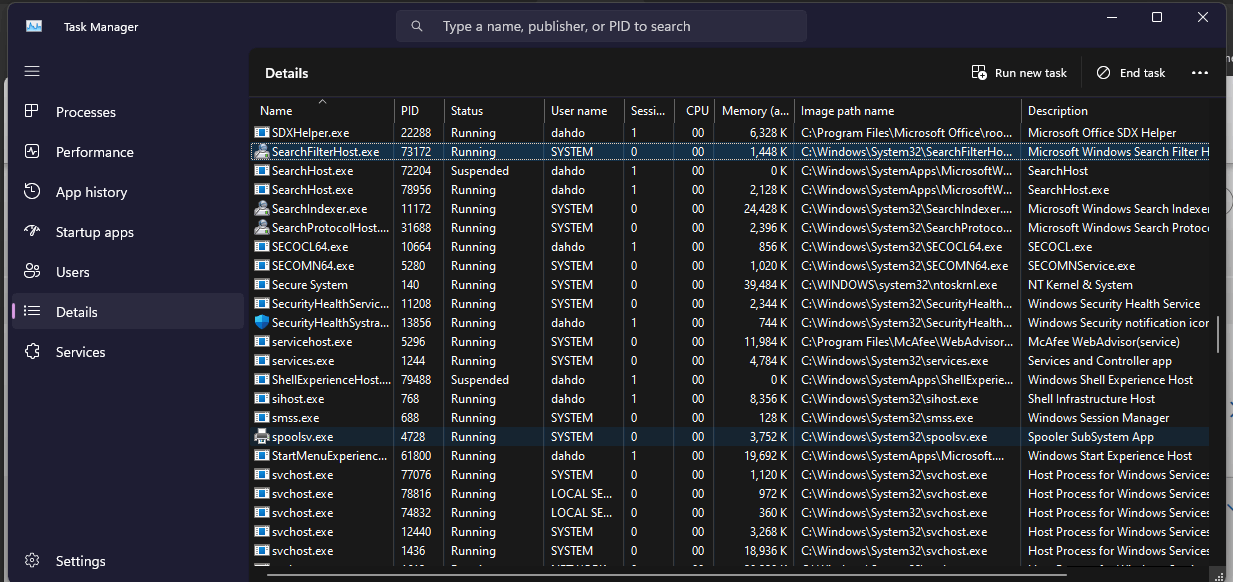The width and height of the screenshot is (1233, 582).
Task: Go to the Startup apps tab label
Action: pos(95,232)
